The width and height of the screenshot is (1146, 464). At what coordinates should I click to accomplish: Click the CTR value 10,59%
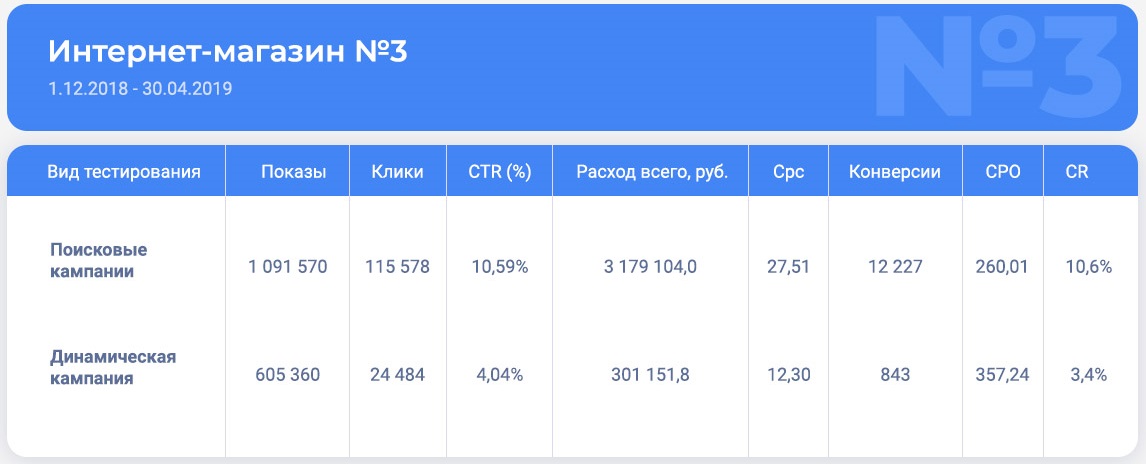[x=499, y=267]
